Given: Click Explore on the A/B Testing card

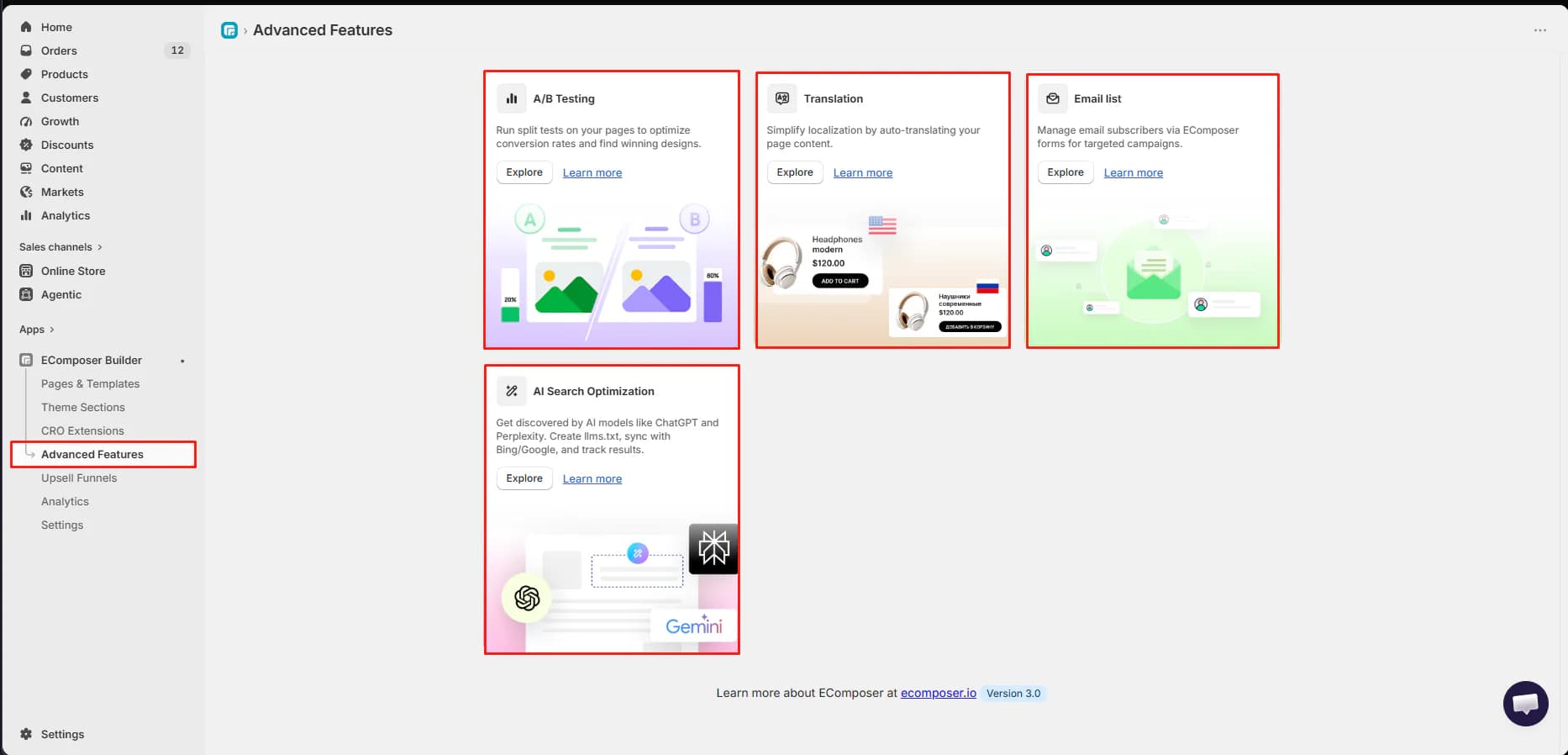Looking at the screenshot, I should (x=524, y=172).
